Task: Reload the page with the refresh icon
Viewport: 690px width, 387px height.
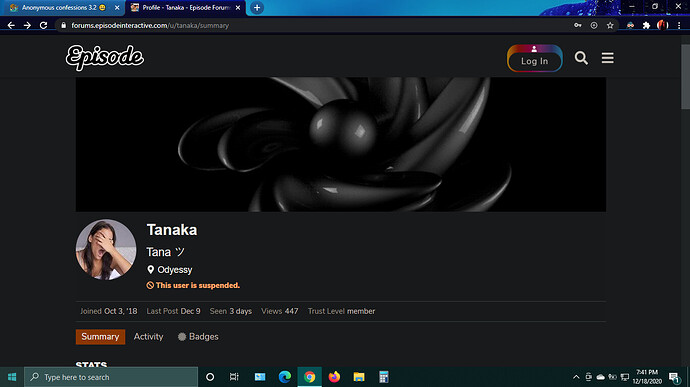Action: 43,26
